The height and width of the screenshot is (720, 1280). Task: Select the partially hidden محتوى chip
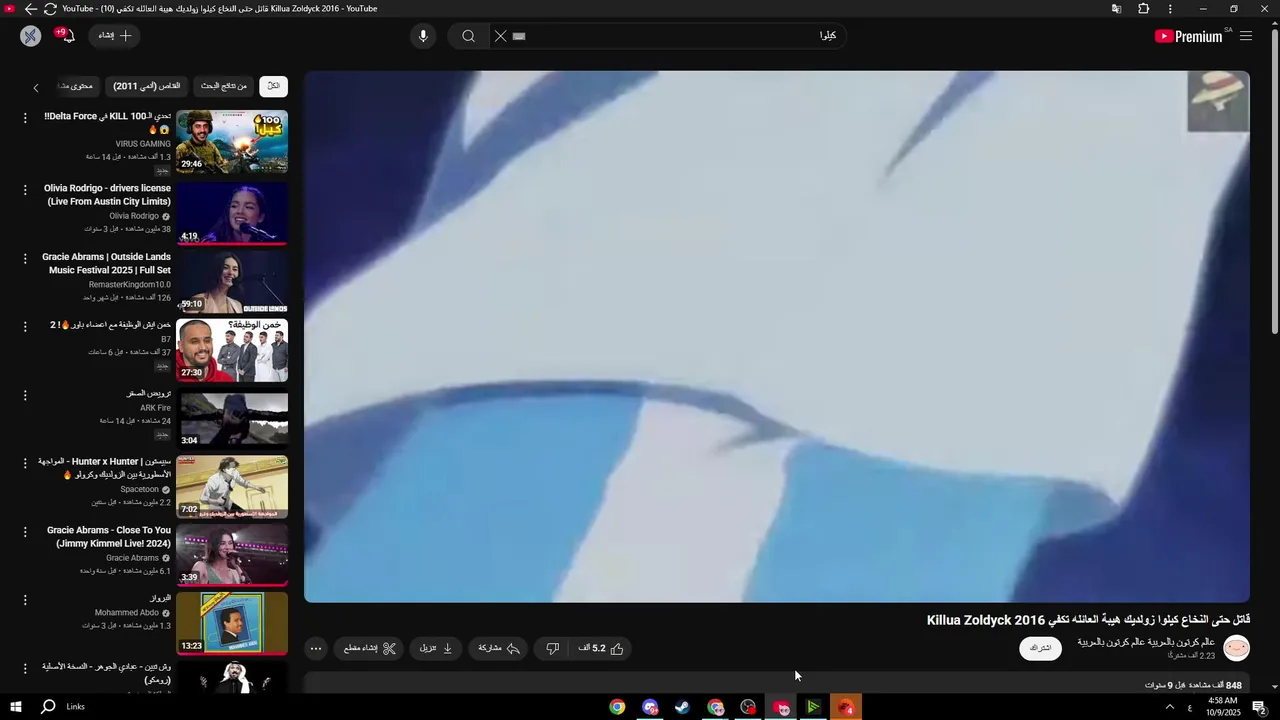click(x=76, y=86)
